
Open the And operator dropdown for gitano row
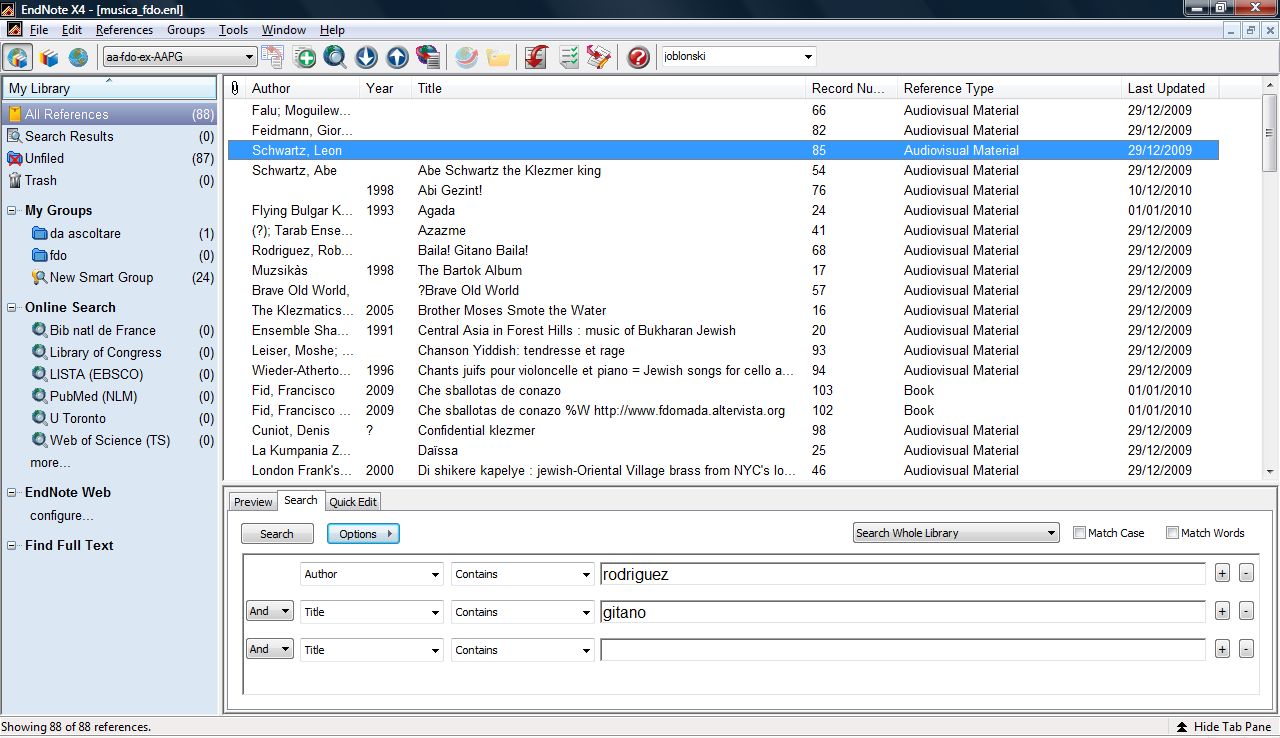[x=269, y=611]
